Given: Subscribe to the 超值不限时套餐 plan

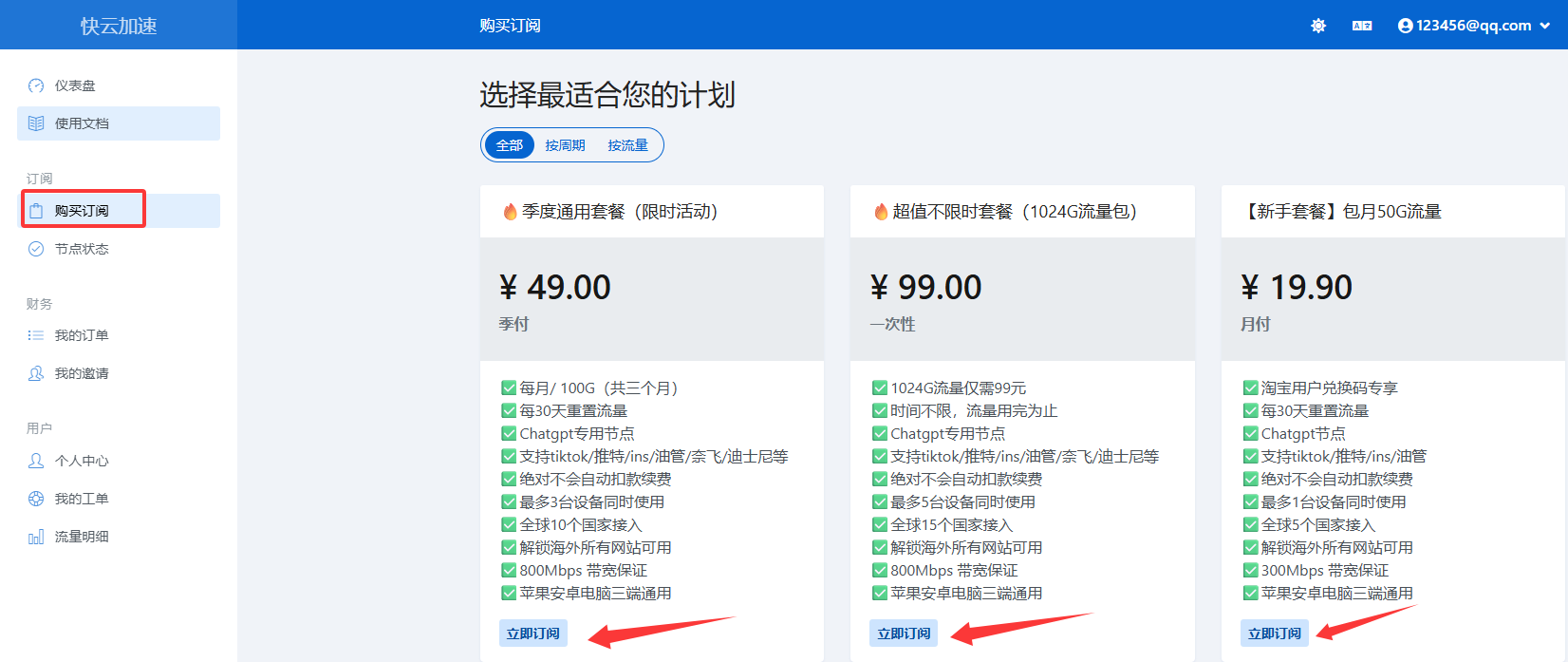Looking at the screenshot, I should (904, 634).
